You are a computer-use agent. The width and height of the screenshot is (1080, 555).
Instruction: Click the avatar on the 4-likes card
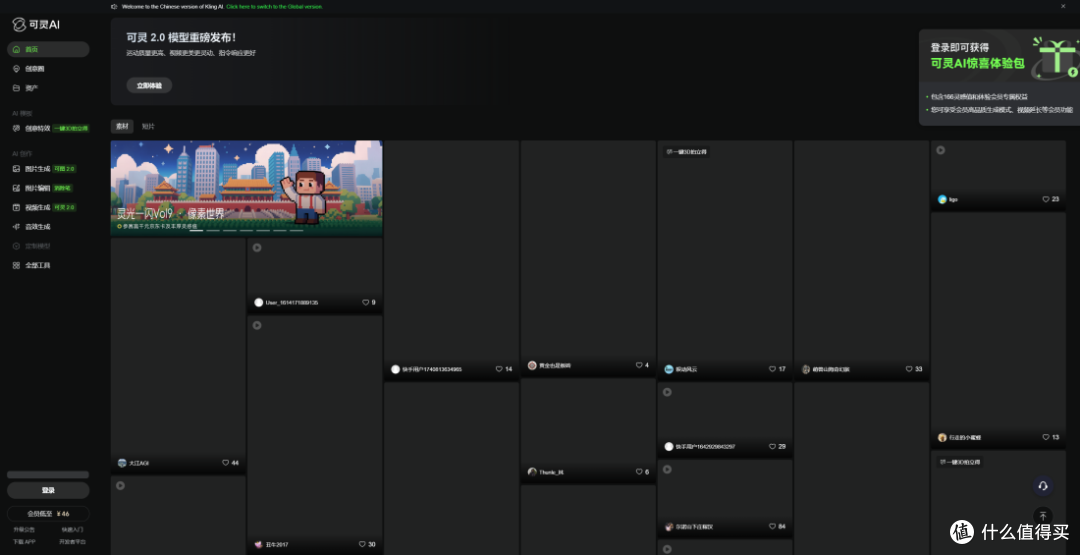pos(532,365)
